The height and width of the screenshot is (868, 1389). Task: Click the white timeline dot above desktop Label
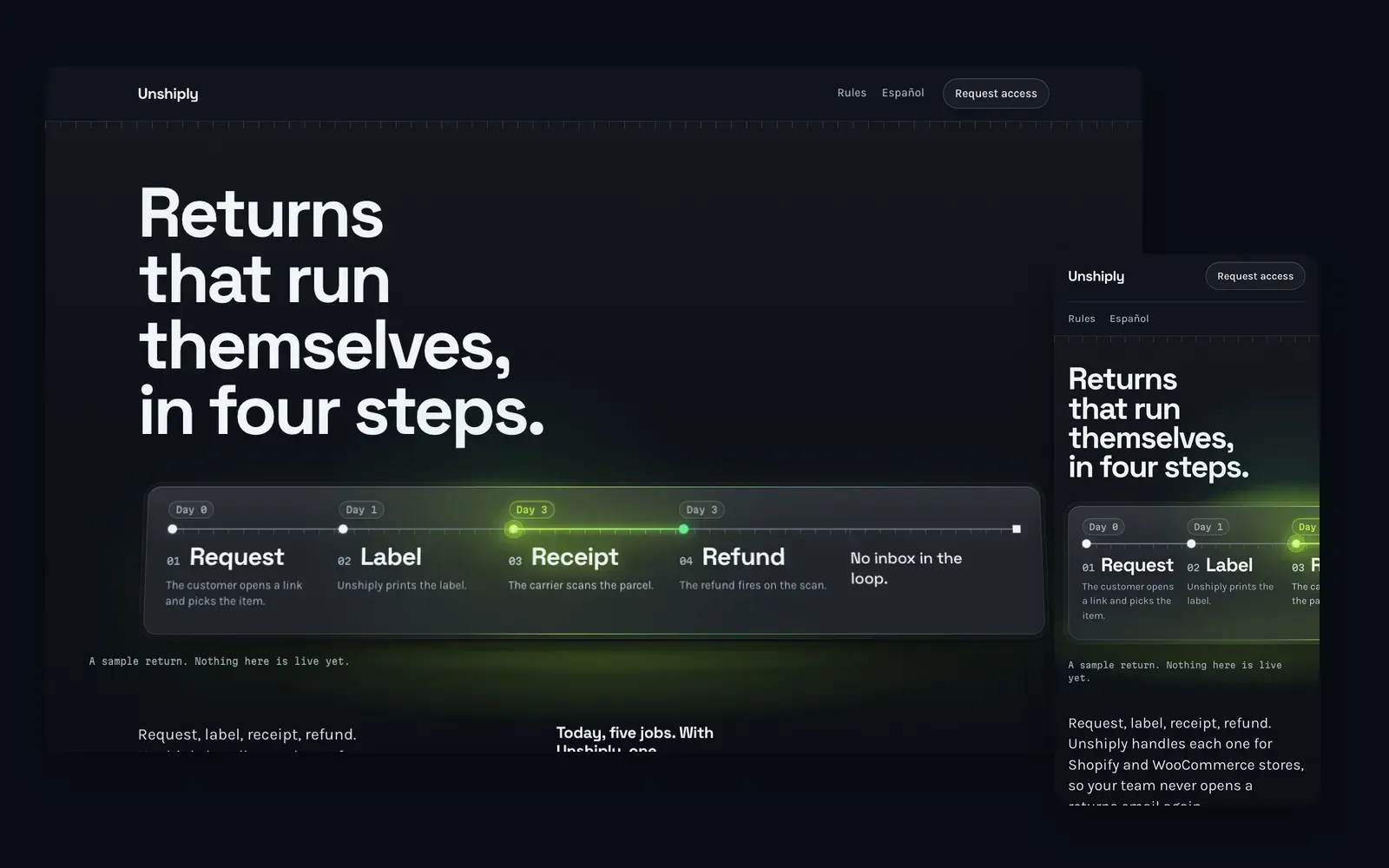pos(343,529)
